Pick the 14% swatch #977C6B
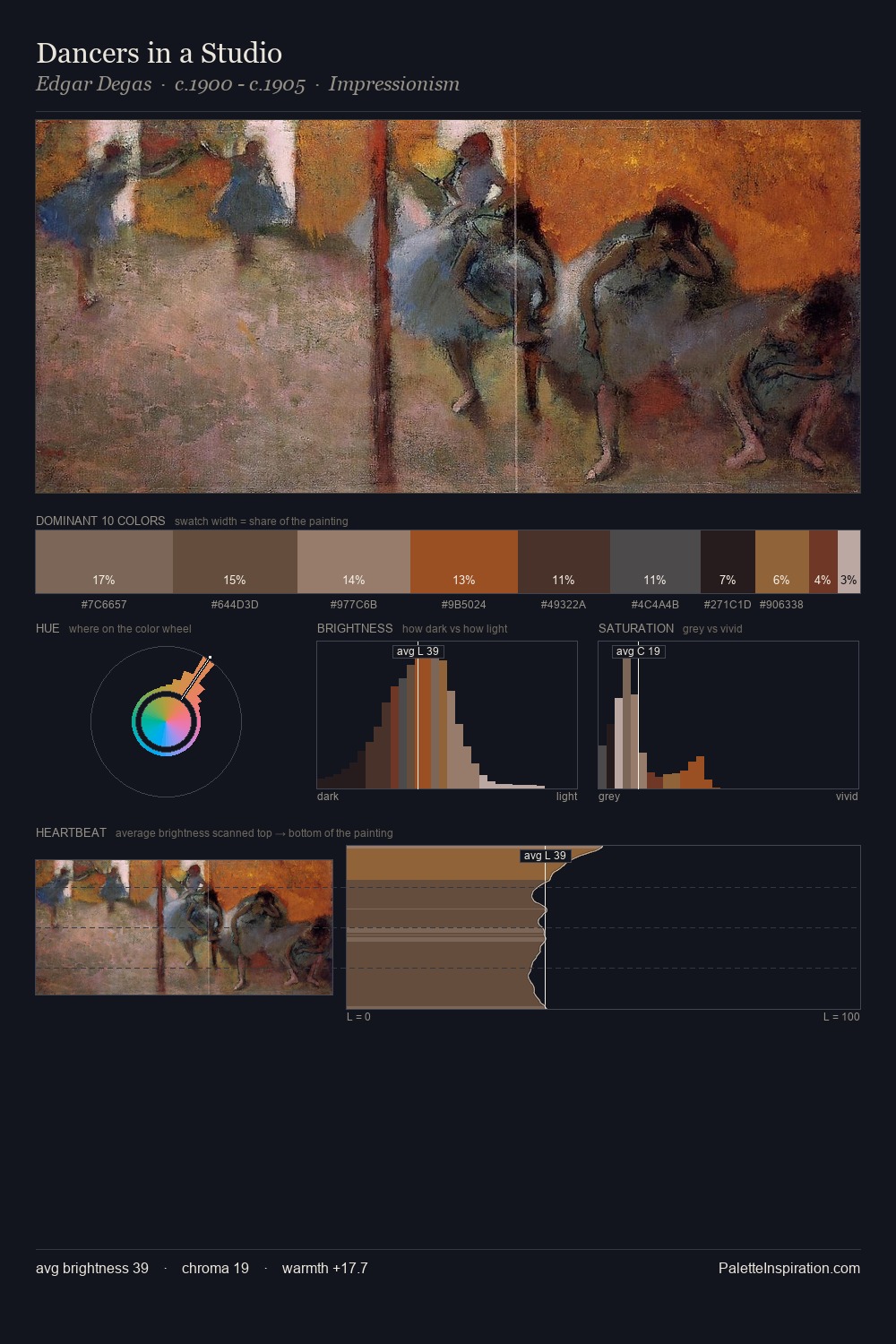The height and width of the screenshot is (1344, 896). point(354,562)
